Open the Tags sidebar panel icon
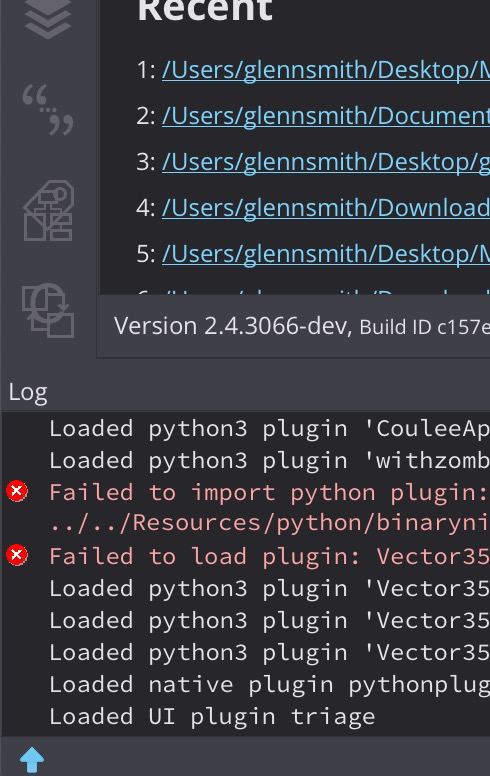 [49, 210]
